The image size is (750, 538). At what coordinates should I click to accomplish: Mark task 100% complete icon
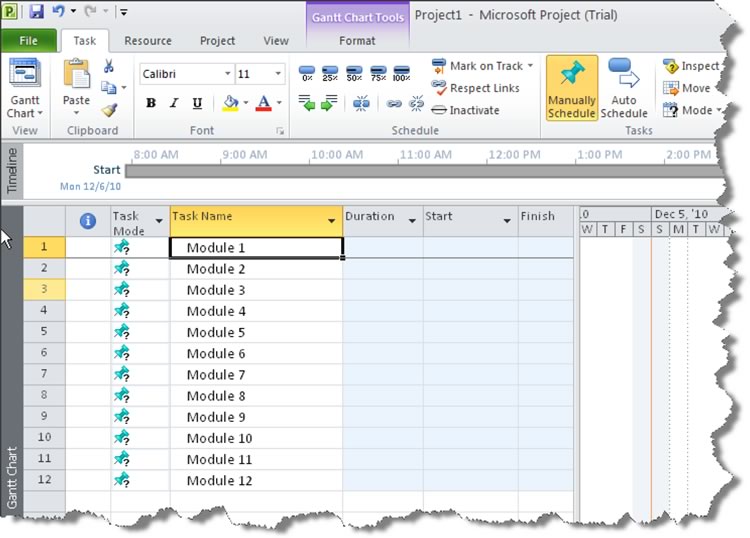(401, 74)
